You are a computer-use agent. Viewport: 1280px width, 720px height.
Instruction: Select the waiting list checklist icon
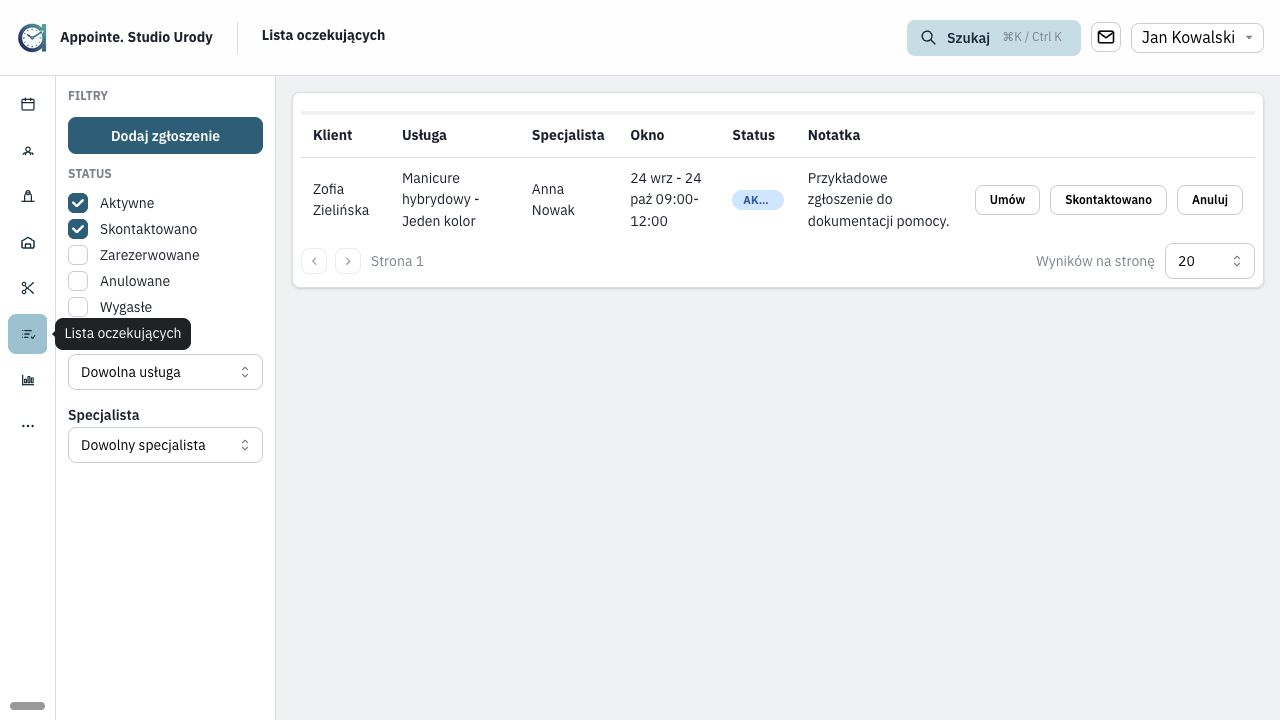28,334
